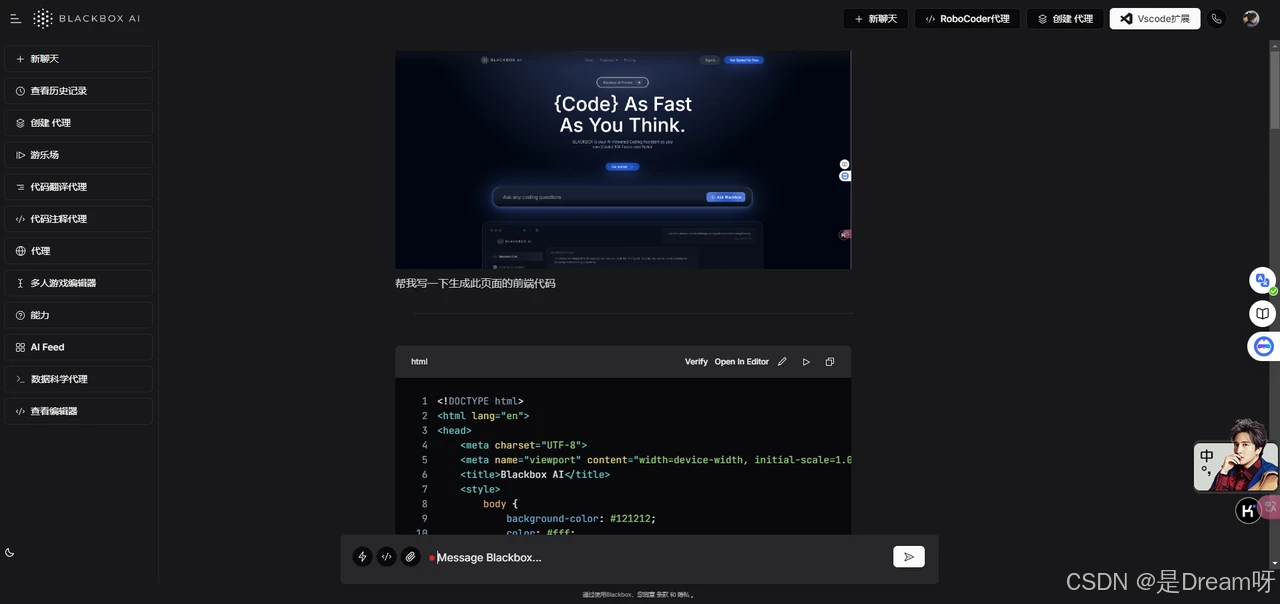1280x604 pixels.
Task: Open 能力 in sidebar
Action: point(79,315)
